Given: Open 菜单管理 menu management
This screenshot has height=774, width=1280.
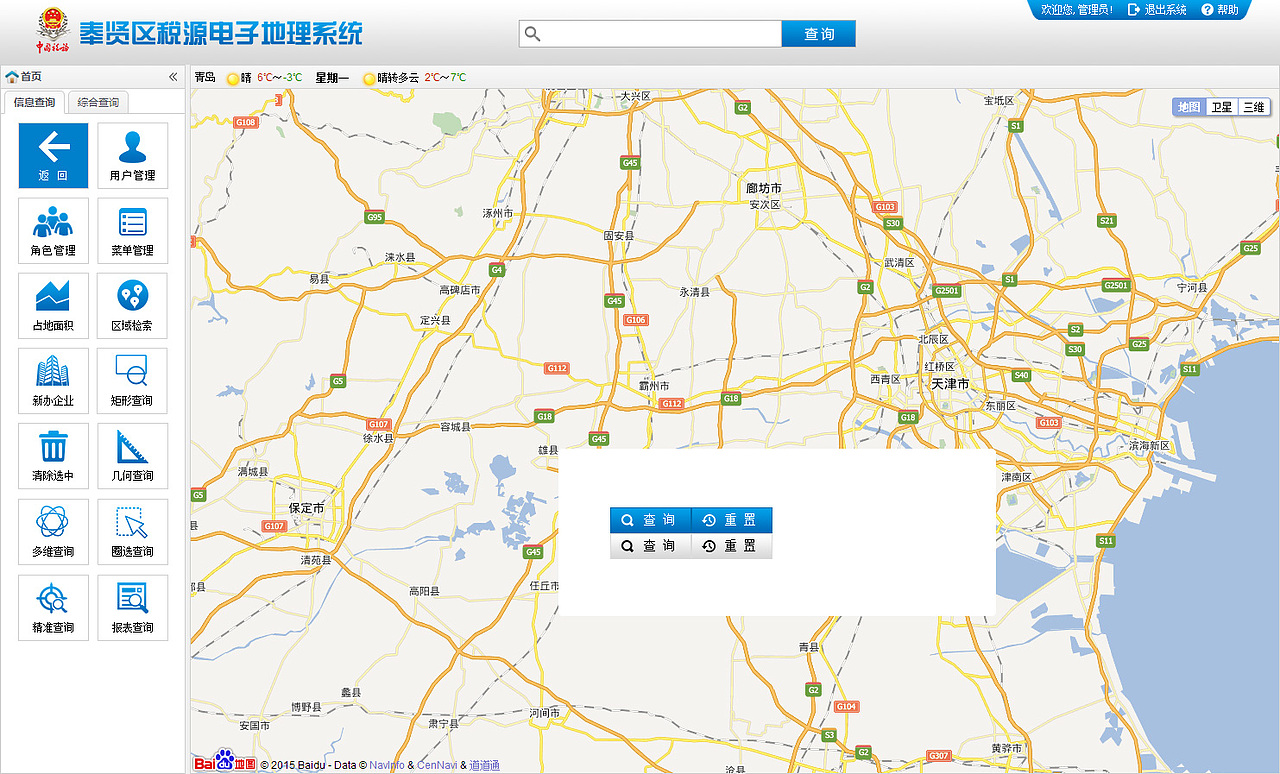Looking at the screenshot, I should click(x=132, y=231).
